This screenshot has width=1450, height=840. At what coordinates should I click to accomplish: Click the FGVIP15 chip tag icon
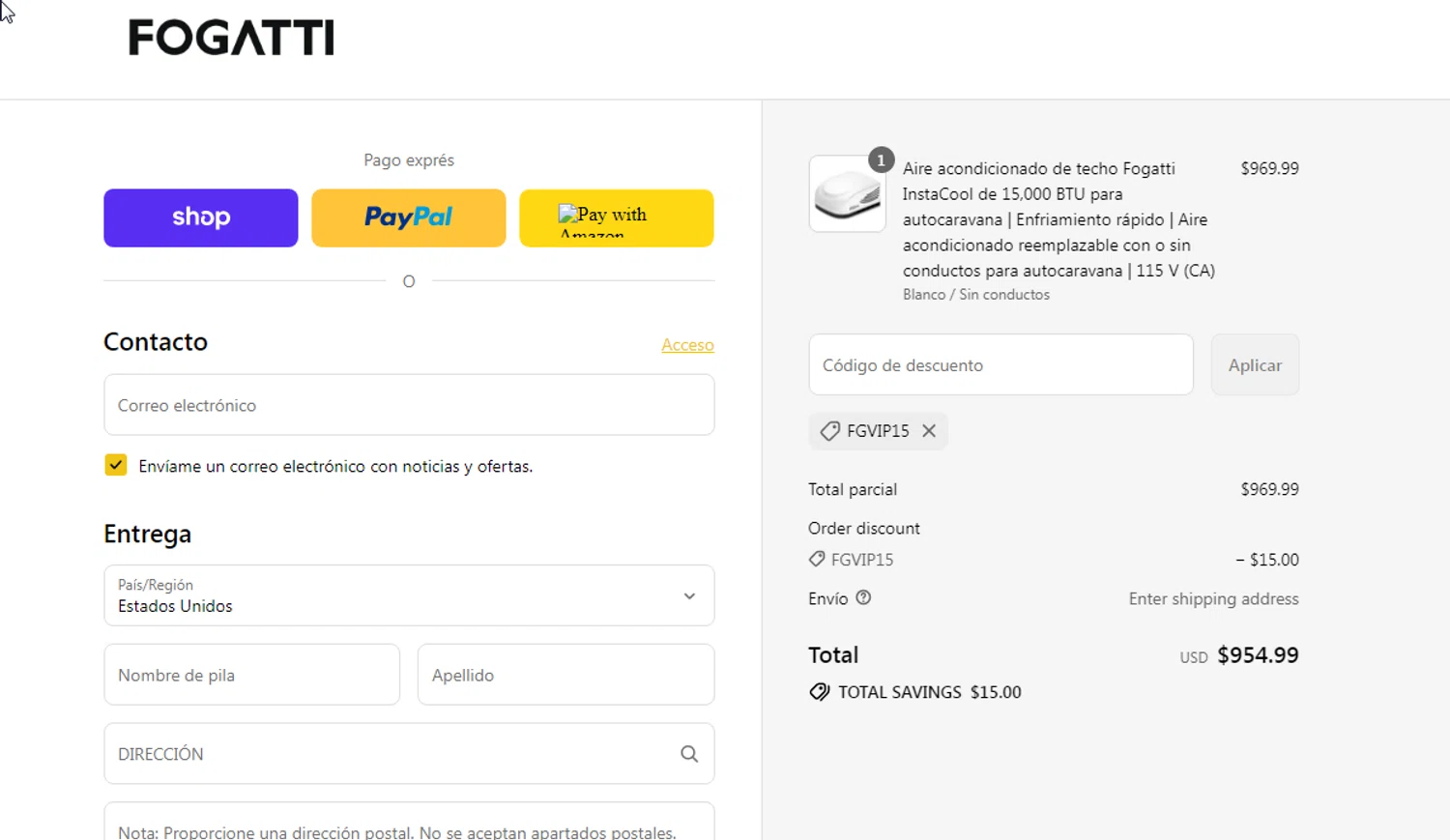(x=829, y=431)
